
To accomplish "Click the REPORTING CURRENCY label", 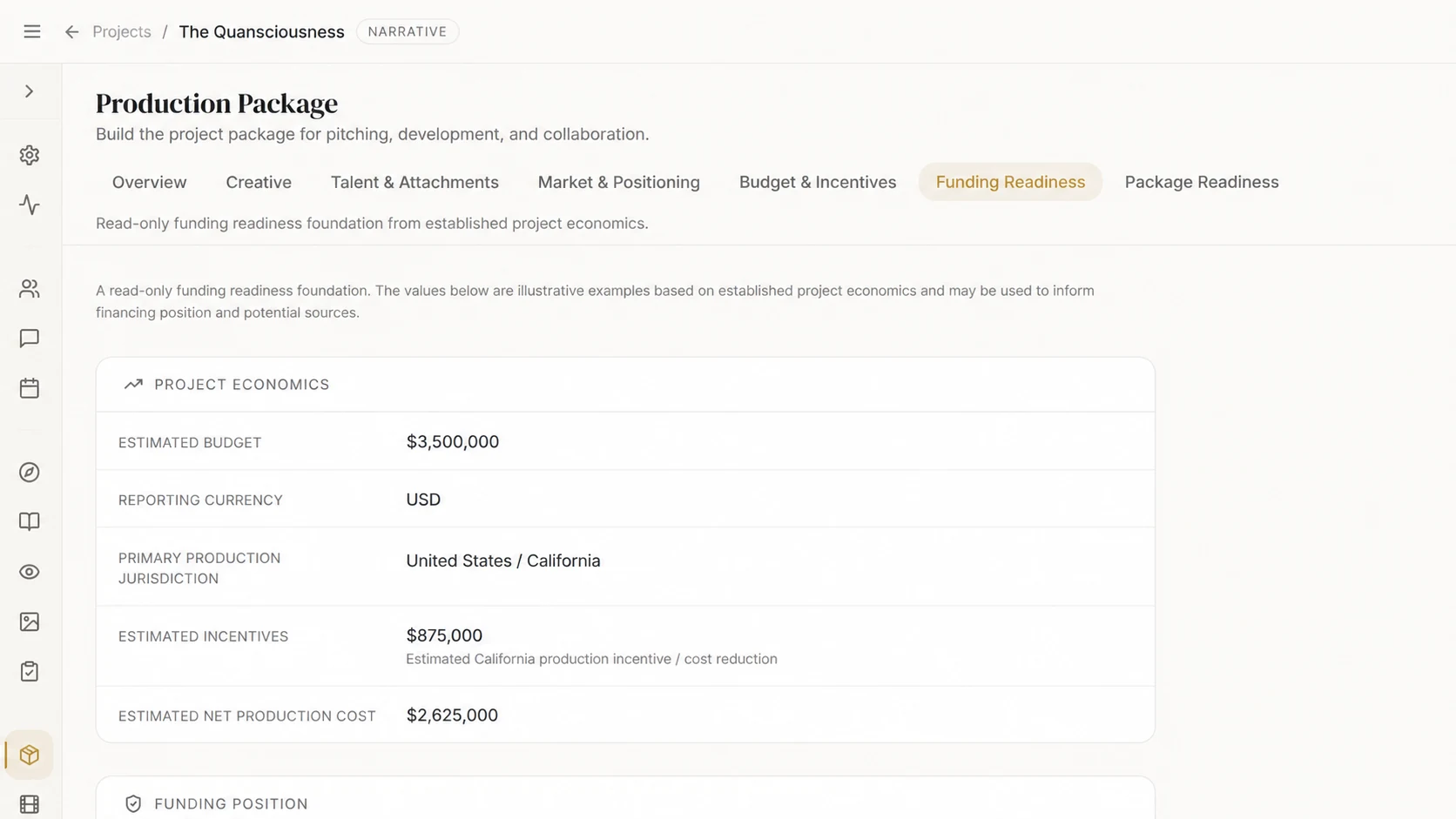I will click(200, 500).
